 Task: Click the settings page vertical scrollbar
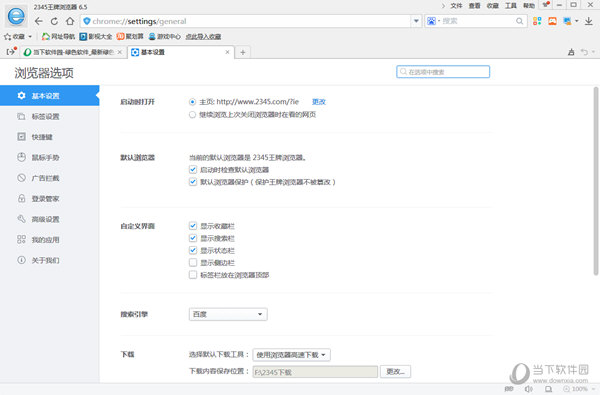click(595, 181)
